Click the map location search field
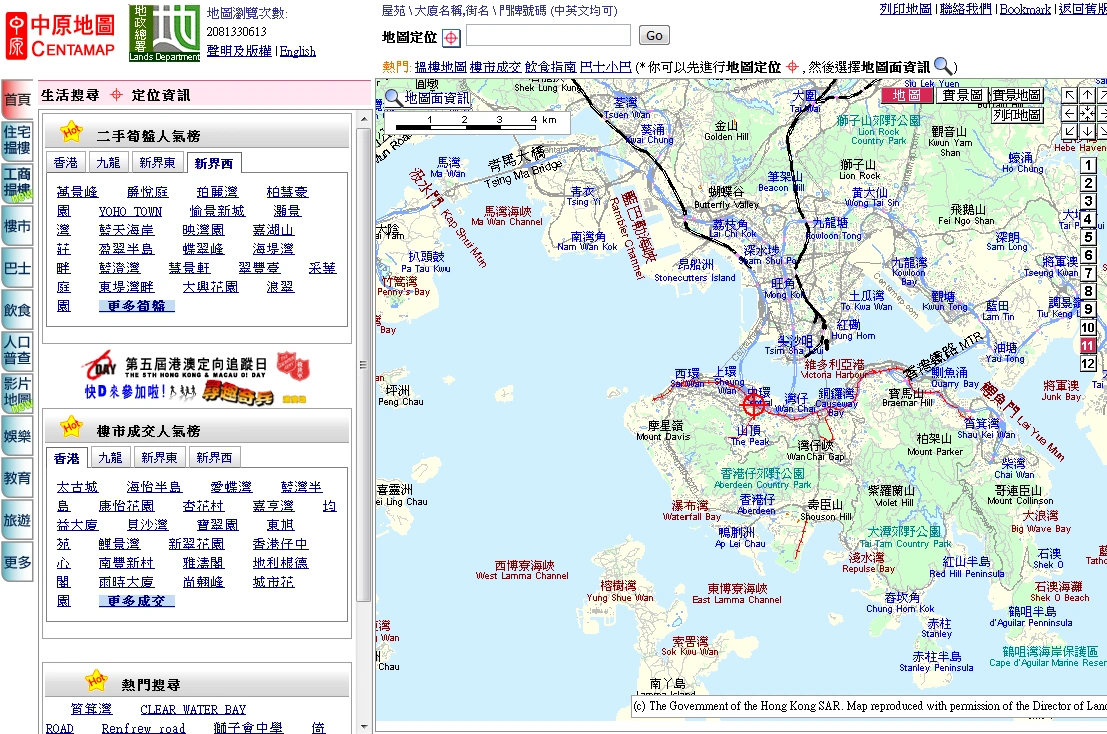1107x734 pixels. tap(549, 35)
